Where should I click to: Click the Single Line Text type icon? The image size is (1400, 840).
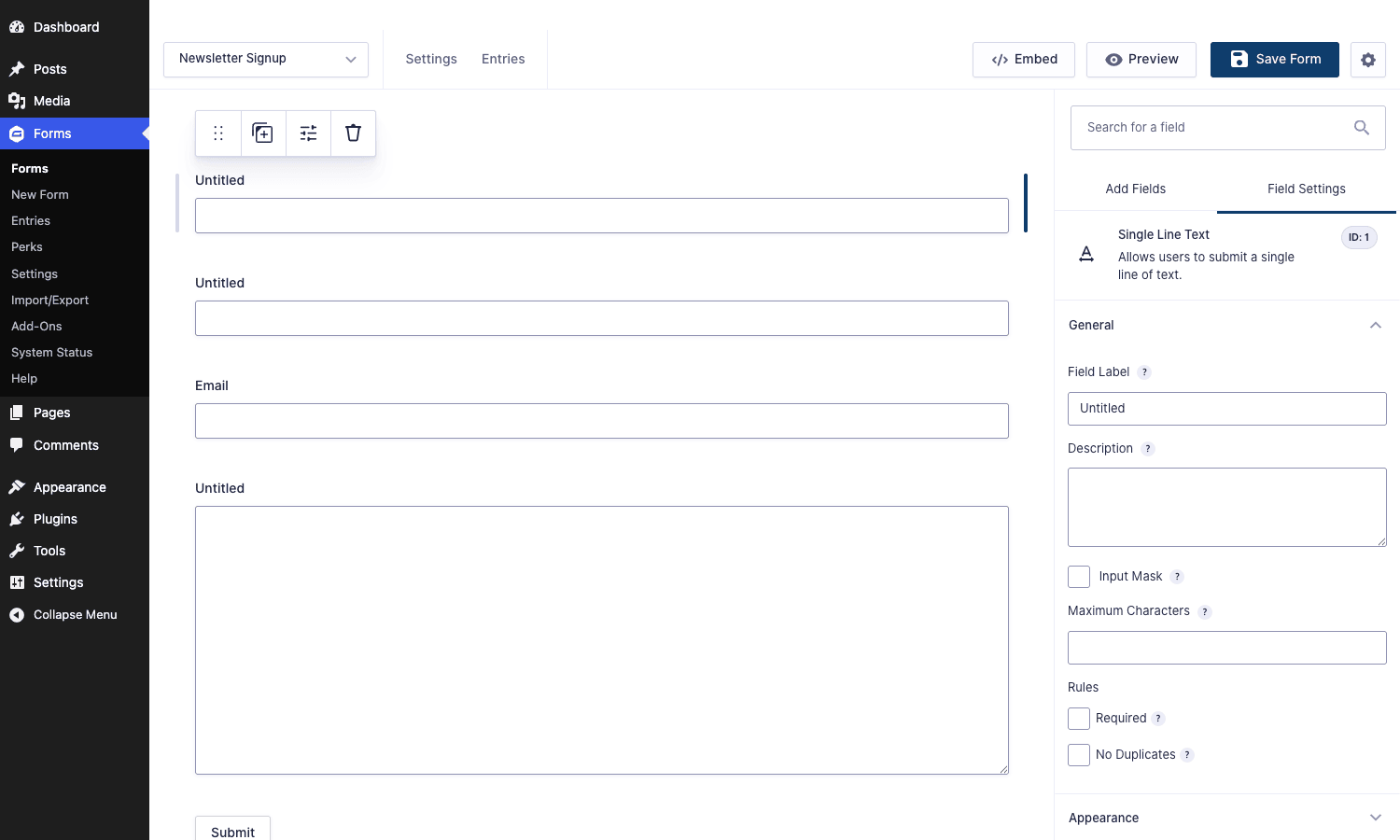click(x=1086, y=254)
